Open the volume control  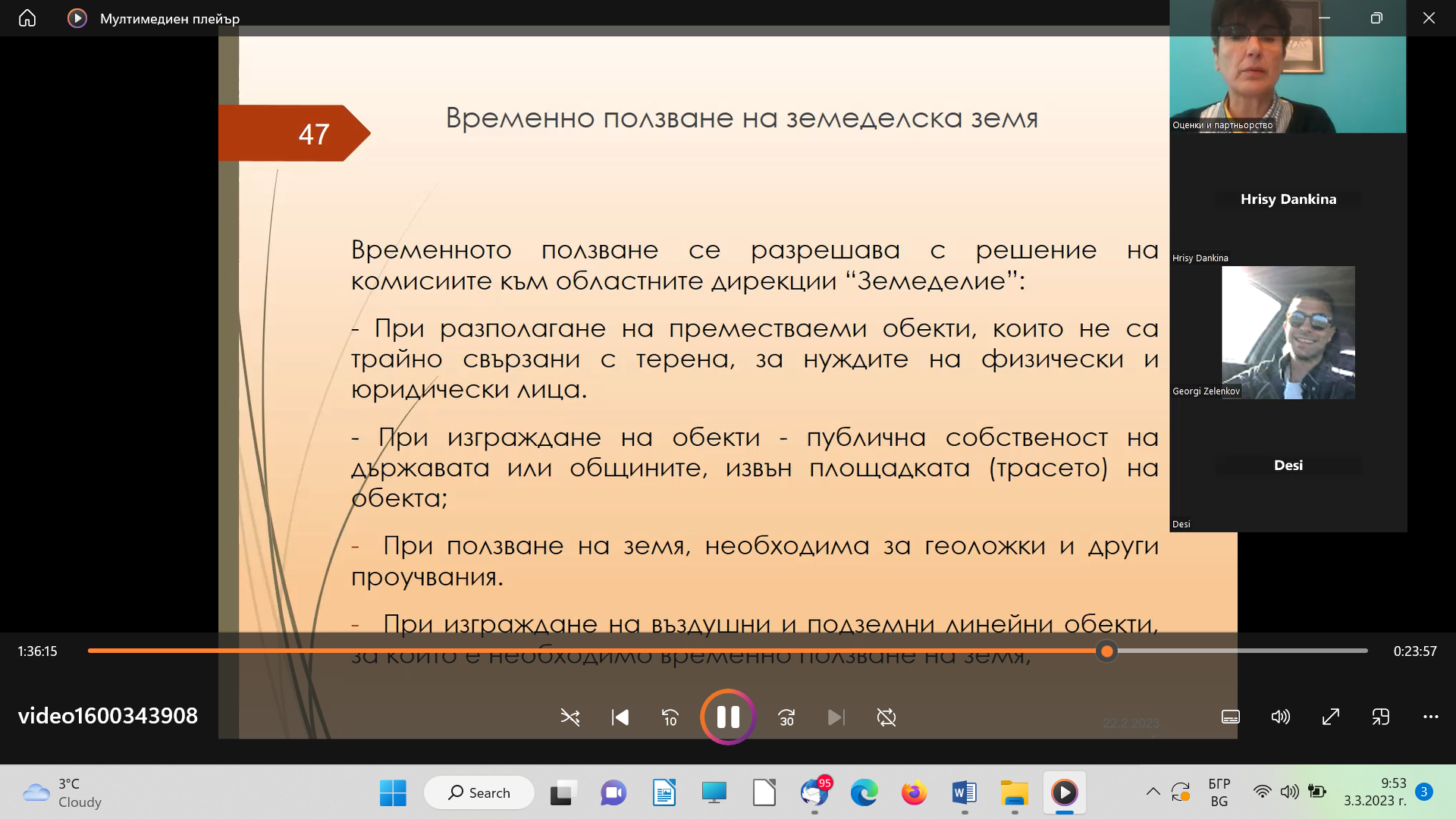point(1280,717)
